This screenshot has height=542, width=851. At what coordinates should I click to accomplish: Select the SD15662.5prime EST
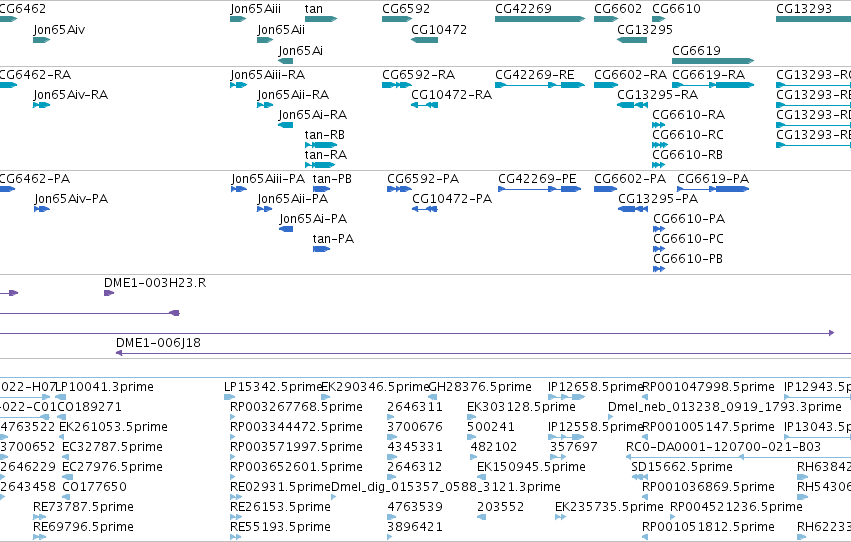639,477
